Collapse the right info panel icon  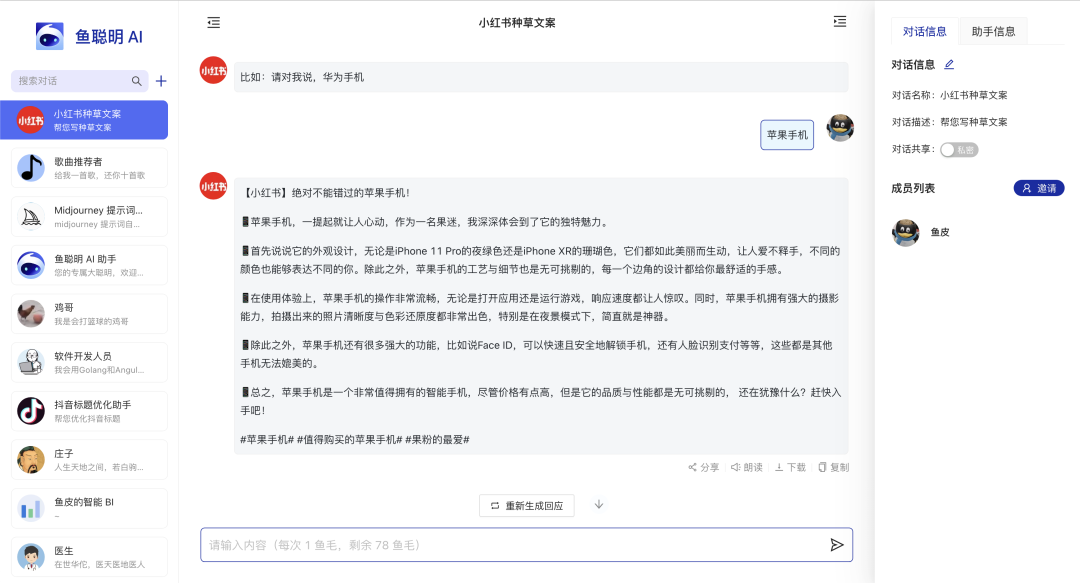840,22
